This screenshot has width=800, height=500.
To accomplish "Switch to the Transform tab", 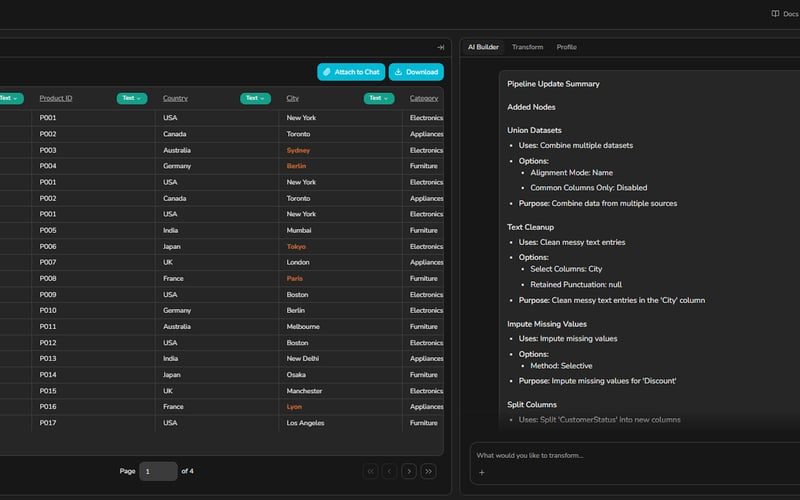I will coord(527,47).
